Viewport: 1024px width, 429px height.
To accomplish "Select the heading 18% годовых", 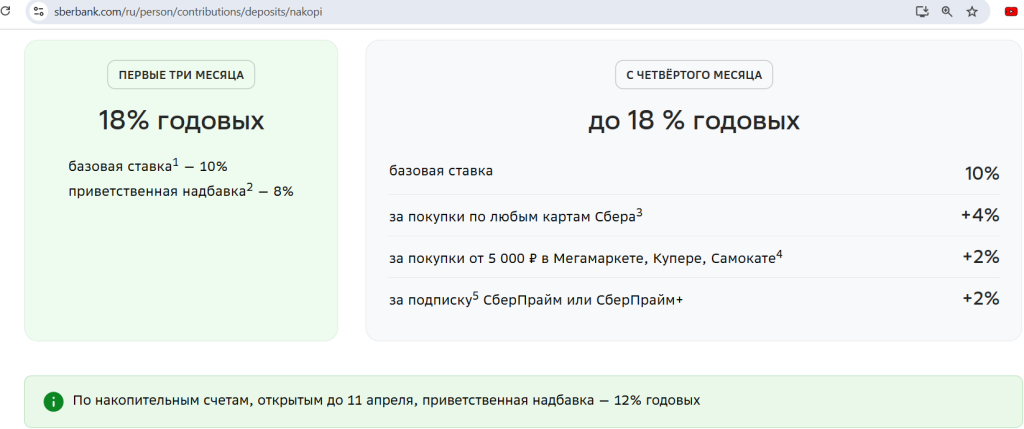I will tap(182, 121).
